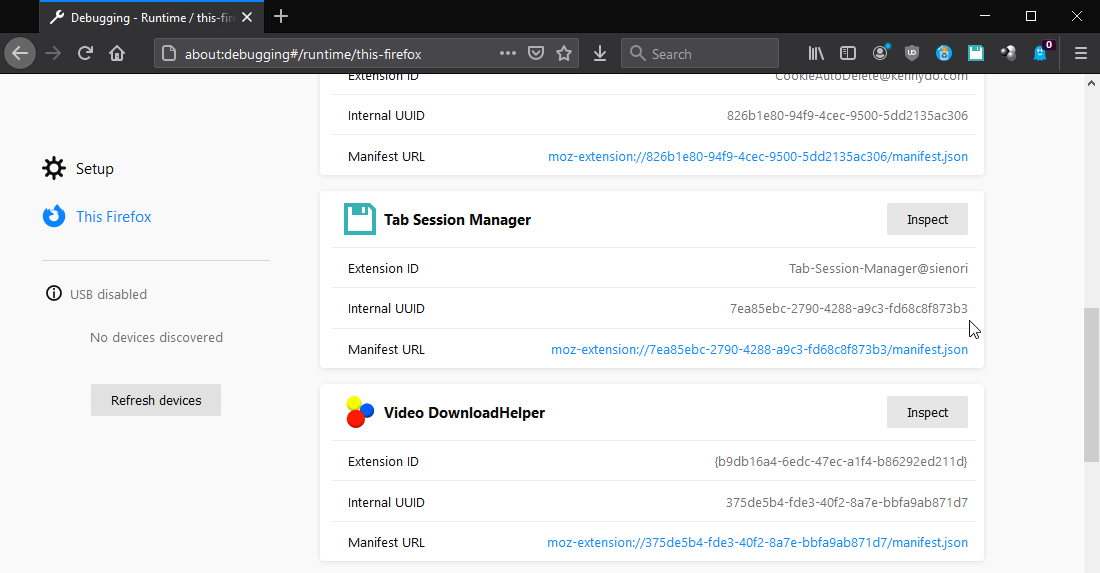Open Video DownloadHelper manifest.json link
Viewport: 1100px width, 573px height.
tap(757, 542)
